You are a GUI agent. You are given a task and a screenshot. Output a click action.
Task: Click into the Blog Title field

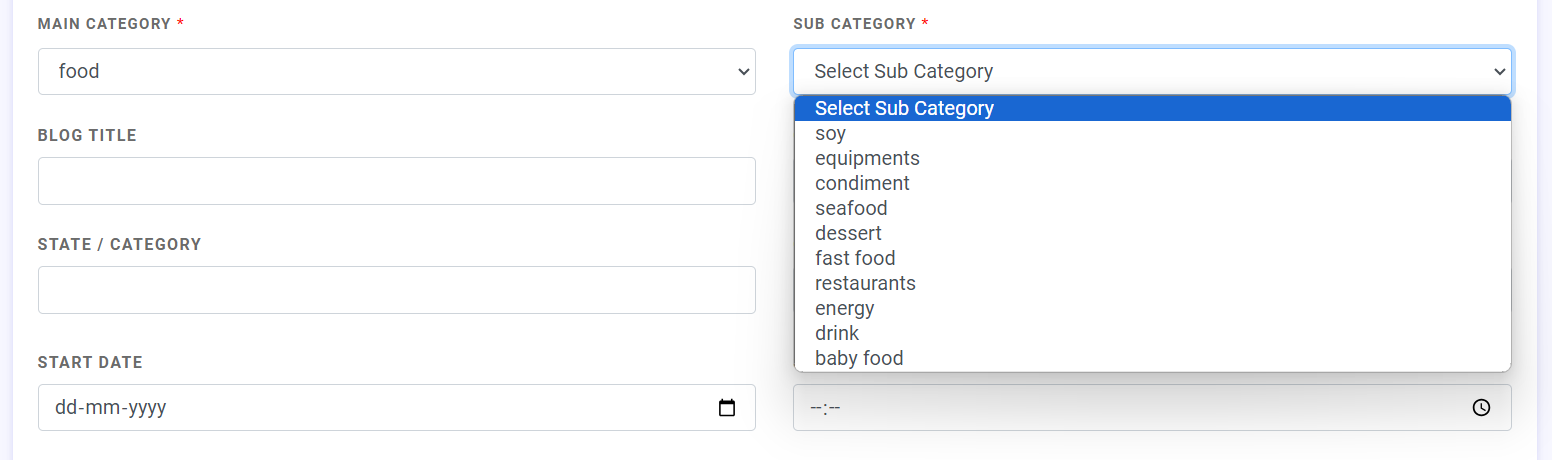click(x=396, y=181)
